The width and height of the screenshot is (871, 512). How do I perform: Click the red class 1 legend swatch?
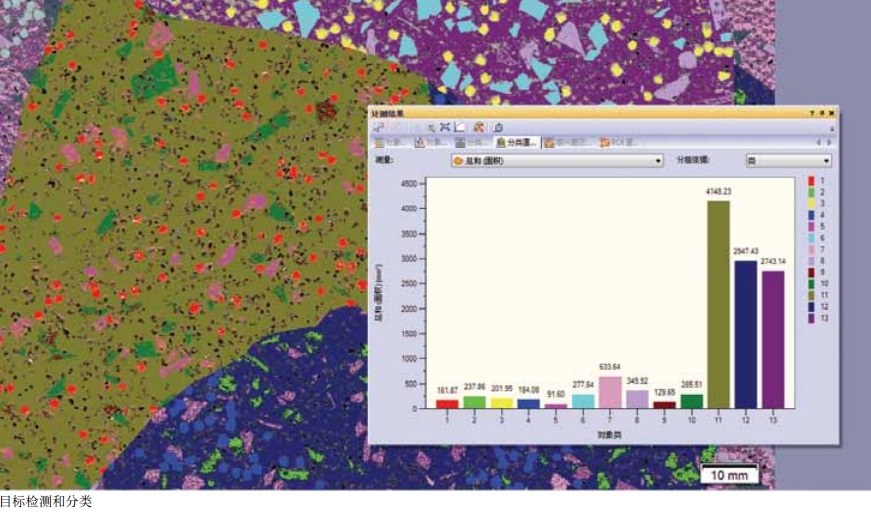click(811, 181)
